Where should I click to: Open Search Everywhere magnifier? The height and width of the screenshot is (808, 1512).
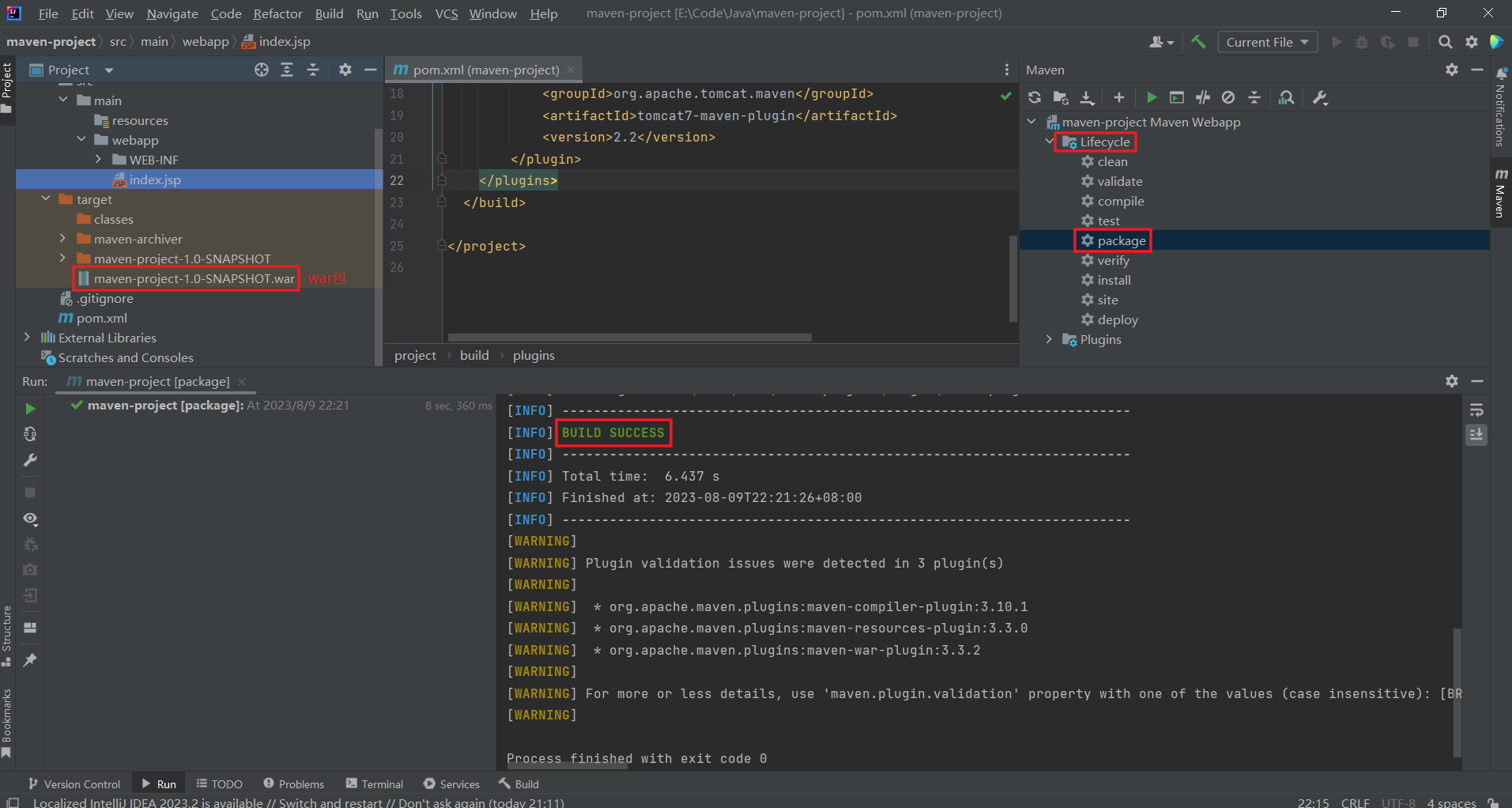tap(1445, 42)
